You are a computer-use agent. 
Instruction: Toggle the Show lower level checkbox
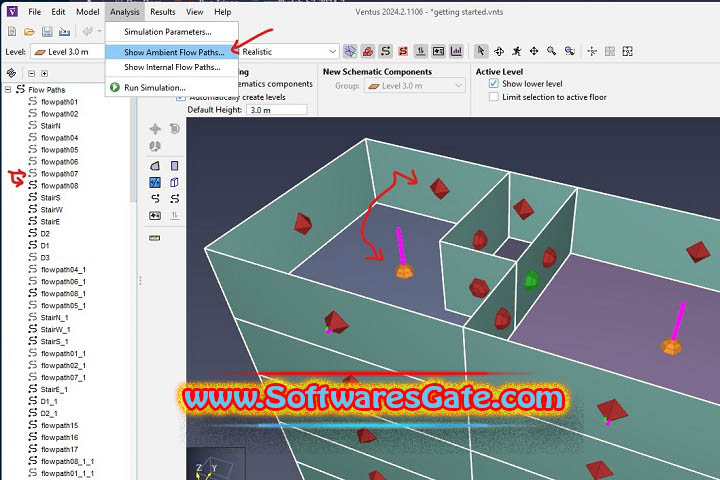pos(494,84)
